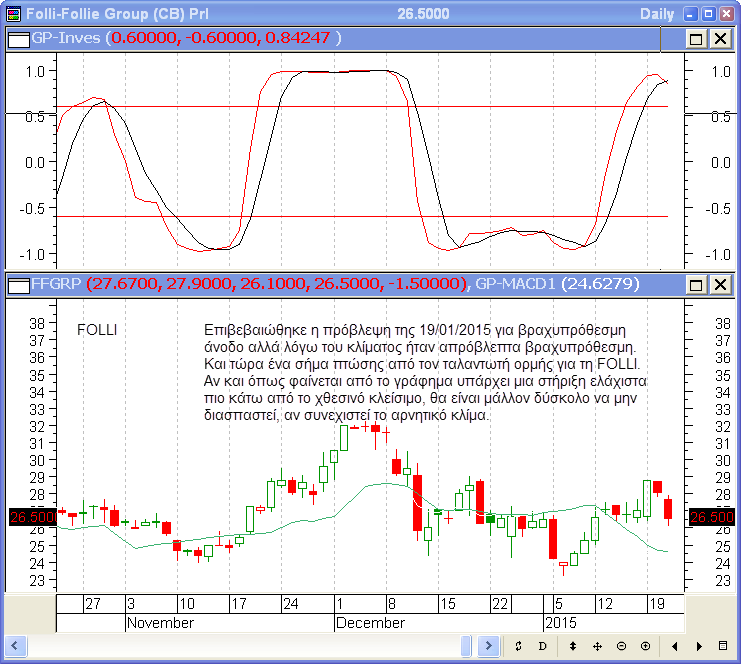This screenshot has height=664, width=741.
Task: Click date 15 on the time axis
Action: pyautogui.click(x=448, y=604)
